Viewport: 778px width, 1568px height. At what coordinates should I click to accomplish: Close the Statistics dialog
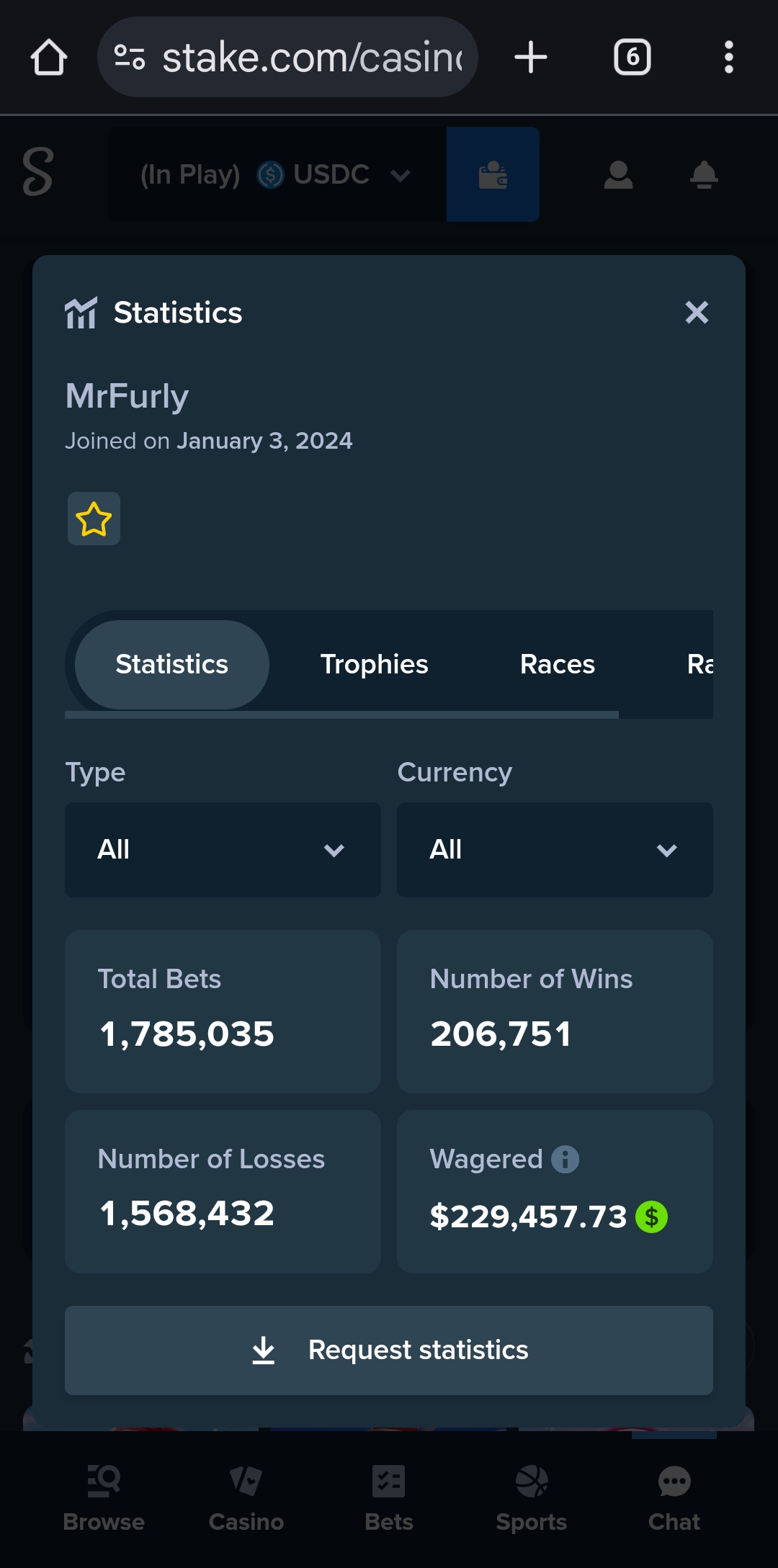[x=697, y=313]
